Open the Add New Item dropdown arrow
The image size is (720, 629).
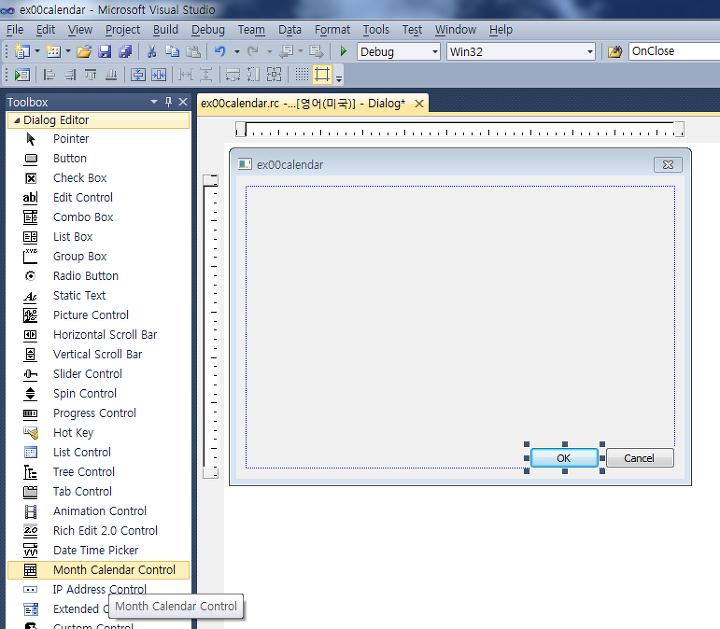click(68, 51)
